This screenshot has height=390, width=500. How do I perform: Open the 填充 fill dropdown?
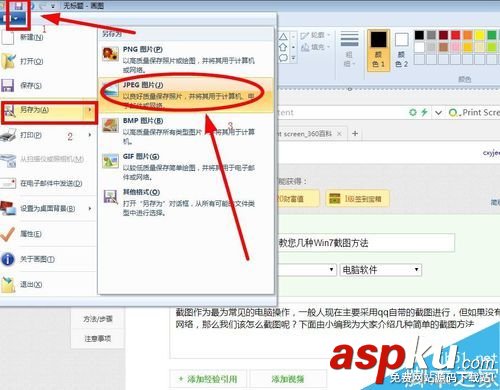click(315, 47)
